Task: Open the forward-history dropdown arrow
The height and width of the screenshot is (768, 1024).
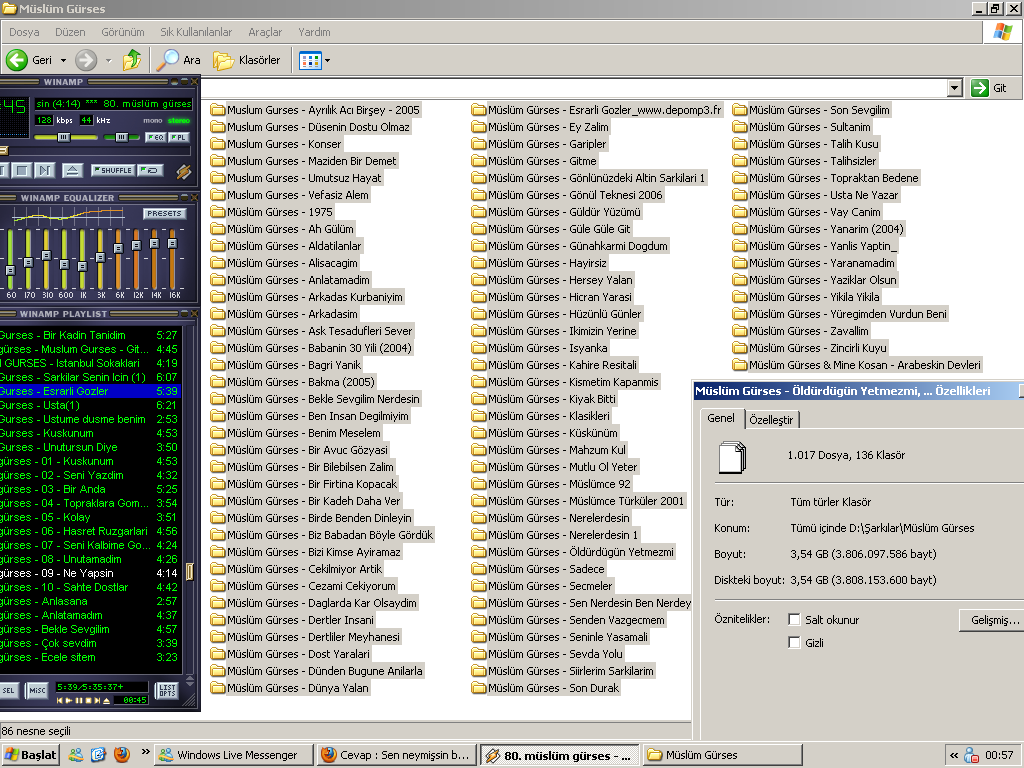Action: coord(108,61)
